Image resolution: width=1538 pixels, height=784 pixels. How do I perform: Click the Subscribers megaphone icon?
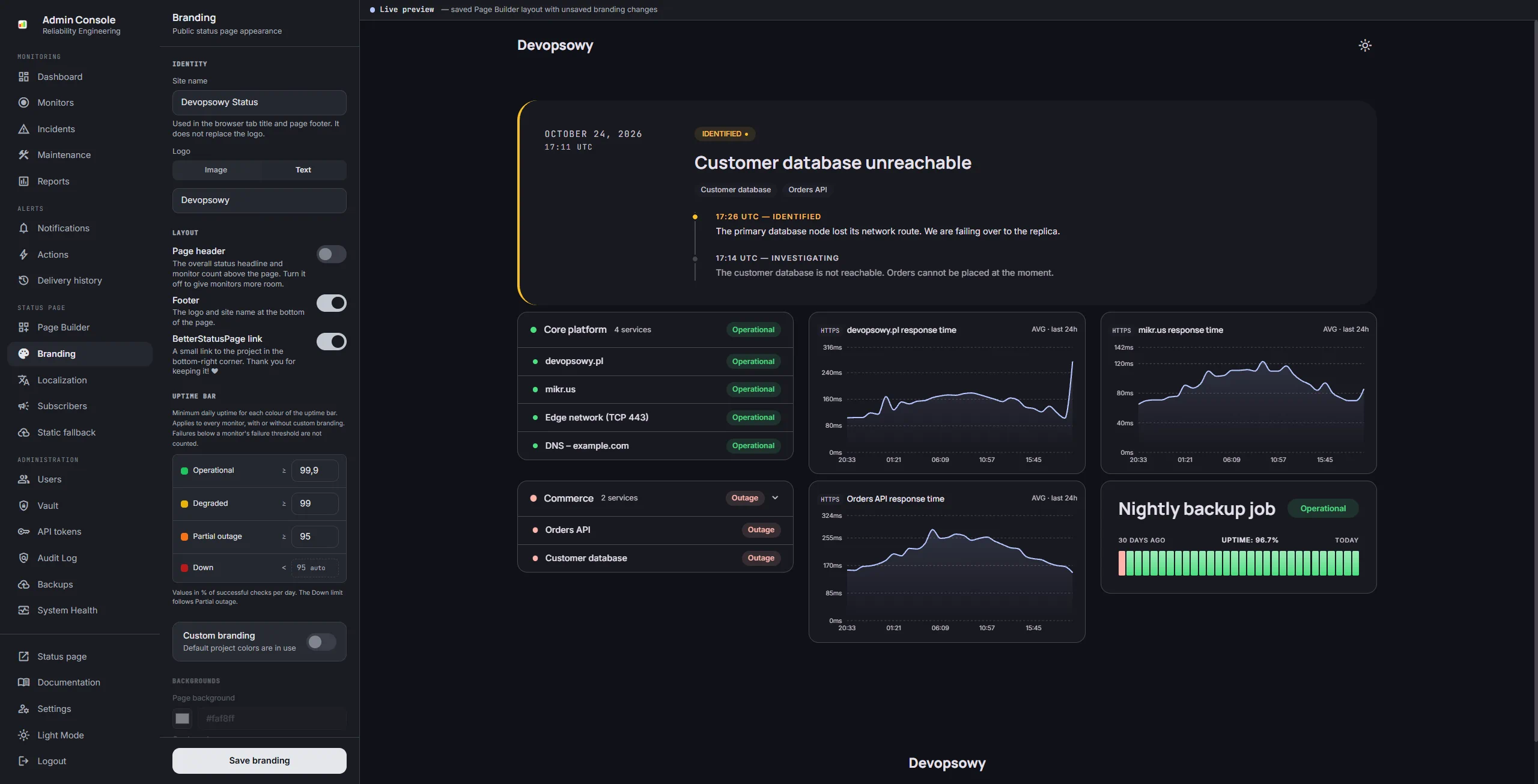click(23, 406)
